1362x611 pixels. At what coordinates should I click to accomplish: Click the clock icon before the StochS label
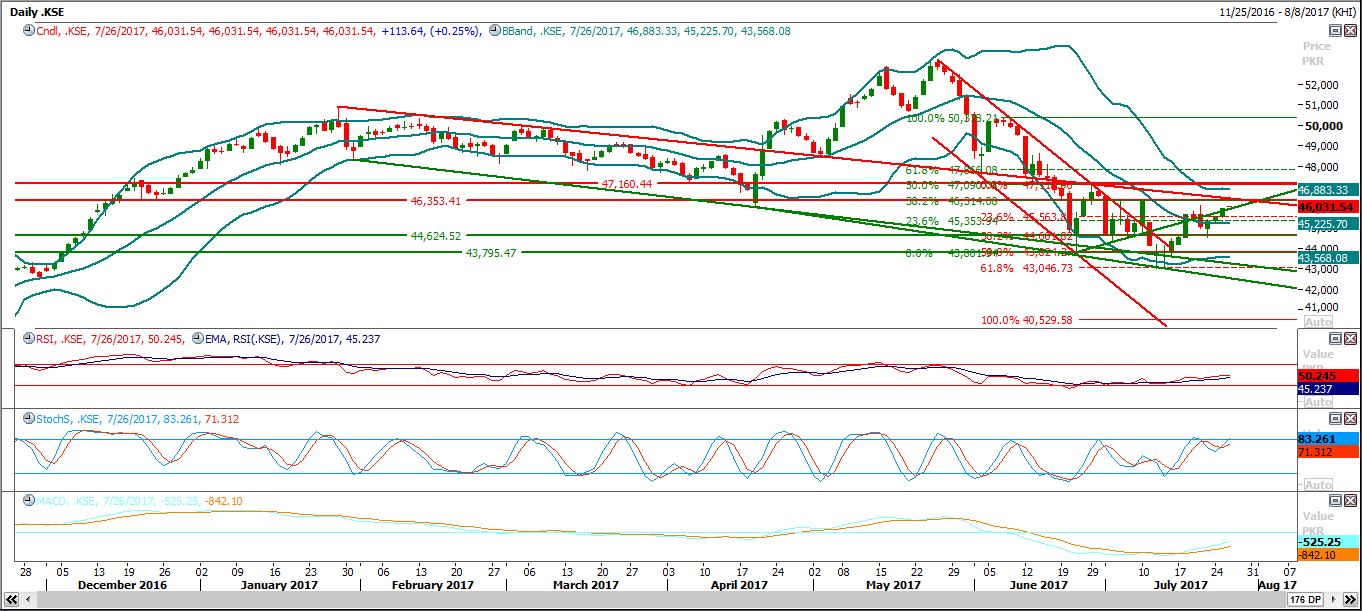(x=29, y=419)
